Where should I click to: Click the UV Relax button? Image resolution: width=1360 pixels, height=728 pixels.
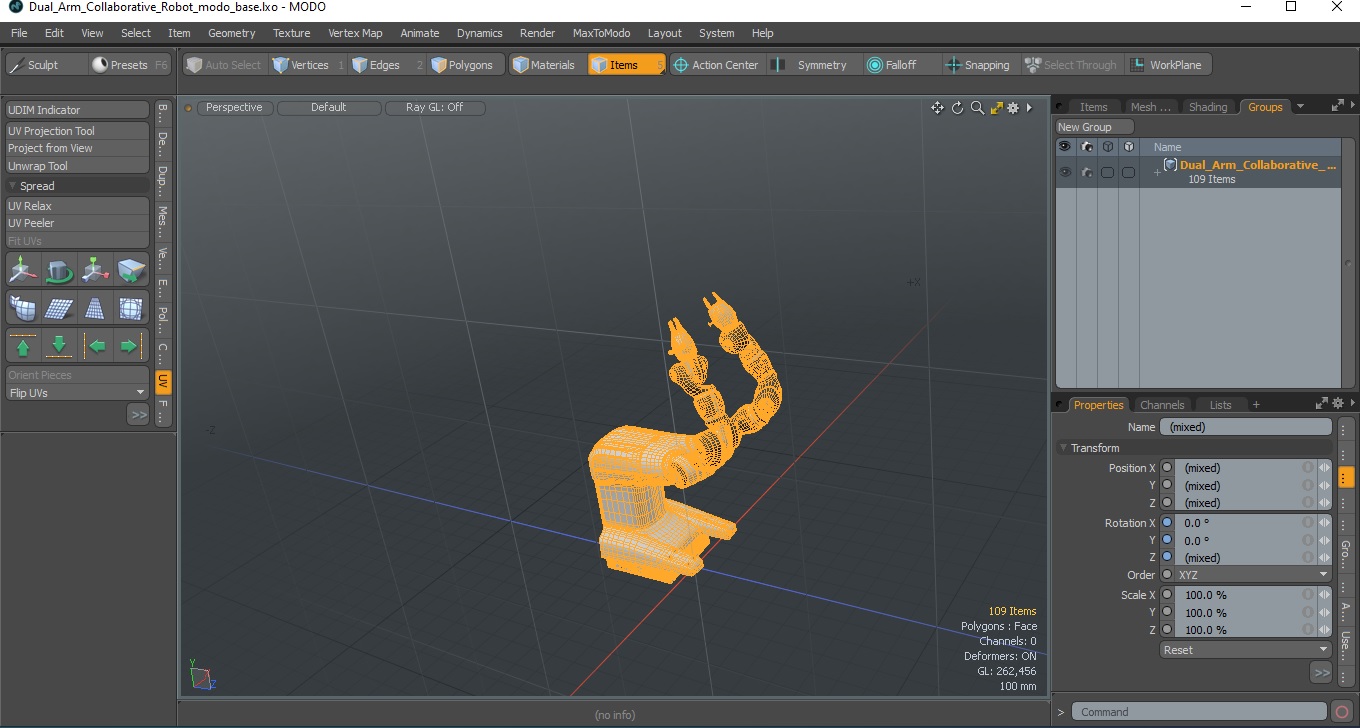pyautogui.click(x=77, y=206)
